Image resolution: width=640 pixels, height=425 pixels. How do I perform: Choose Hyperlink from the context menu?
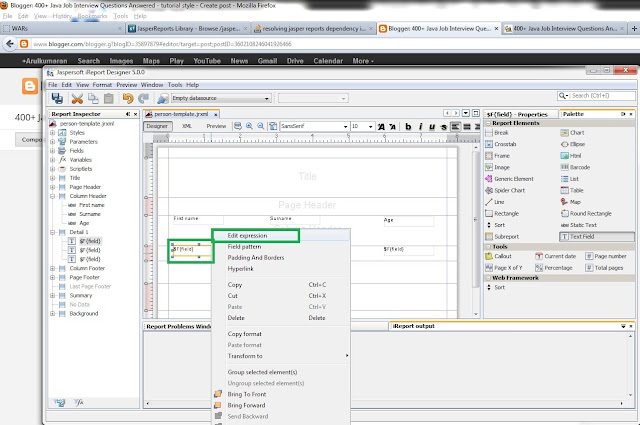click(281, 269)
